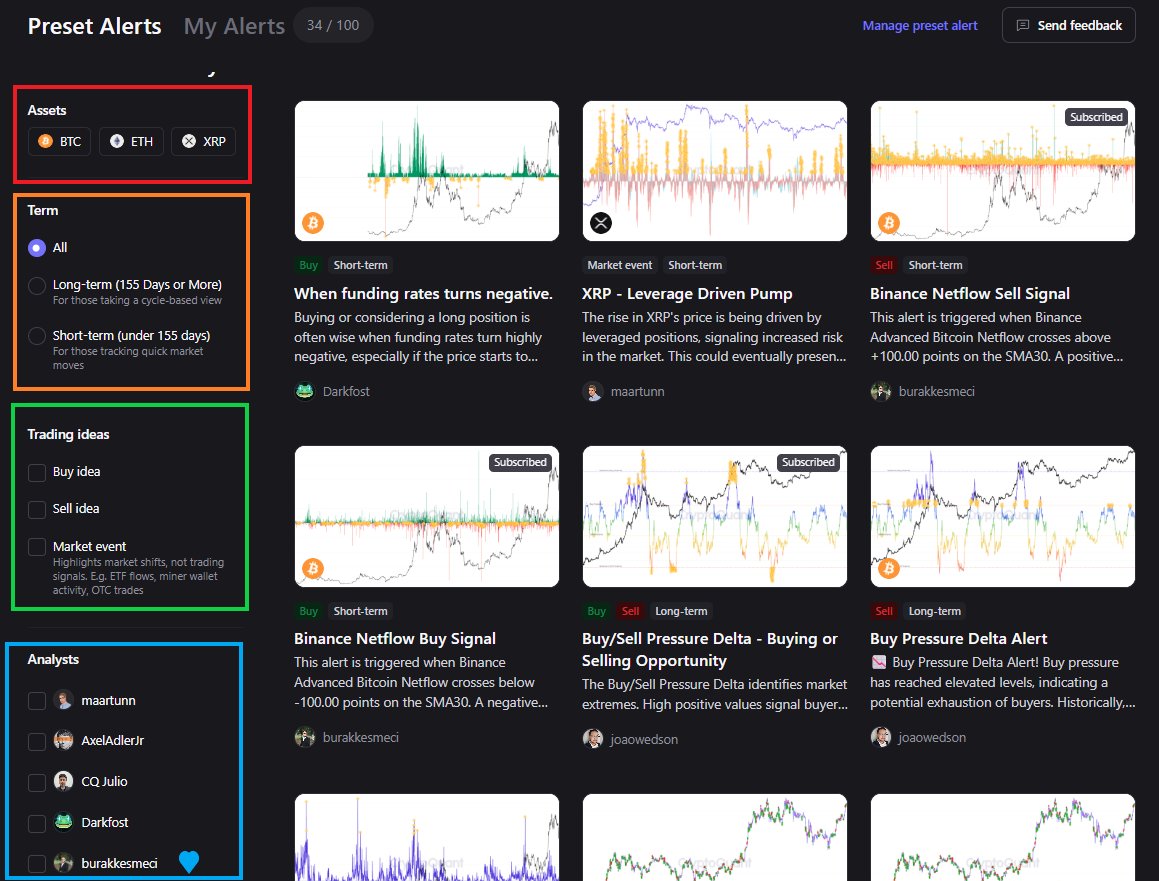The height and width of the screenshot is (881, 1159).
Task: Check the CQ Julio analyst checkbox
Action: [x=37, y=782]
